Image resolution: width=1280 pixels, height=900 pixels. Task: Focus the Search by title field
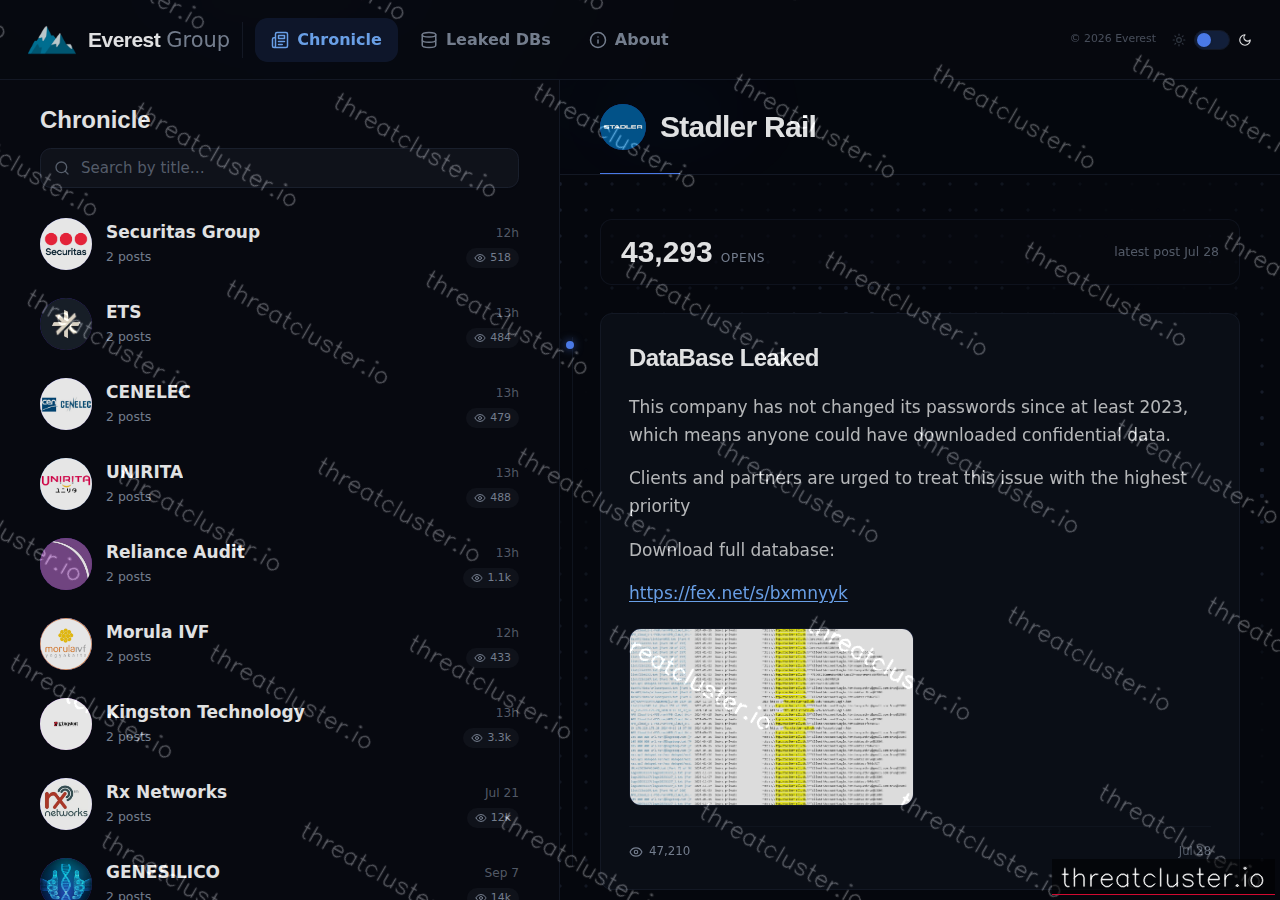click(x=279, y=168)
